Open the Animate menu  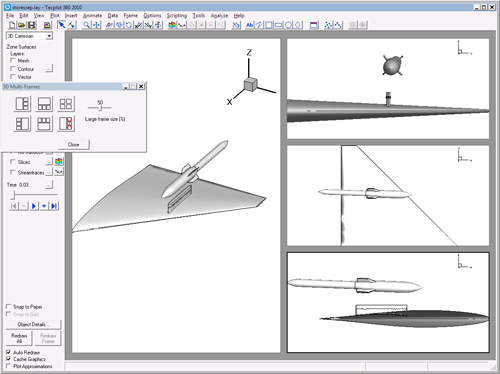click(x=92, y=16)
